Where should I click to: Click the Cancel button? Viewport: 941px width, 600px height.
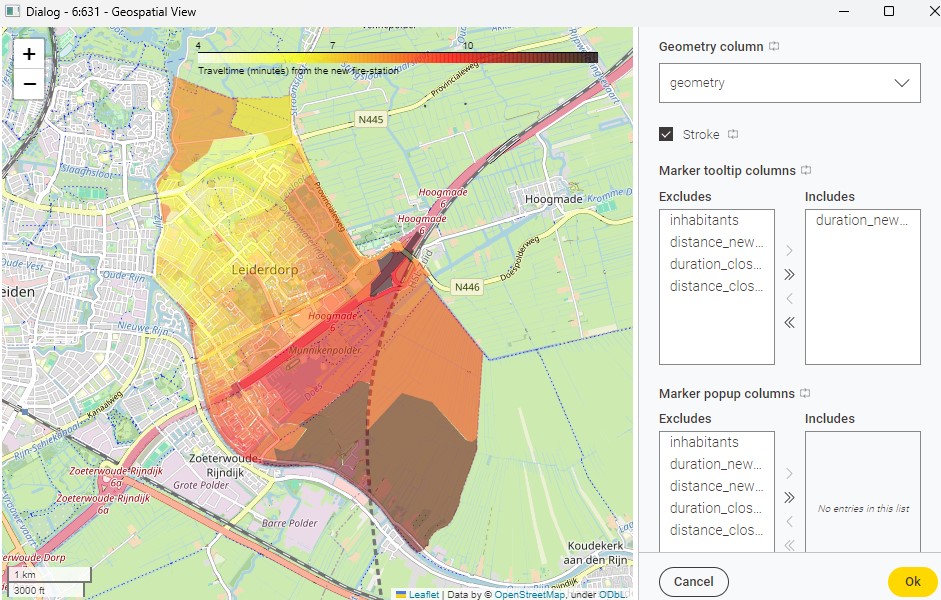coord(693,581)
